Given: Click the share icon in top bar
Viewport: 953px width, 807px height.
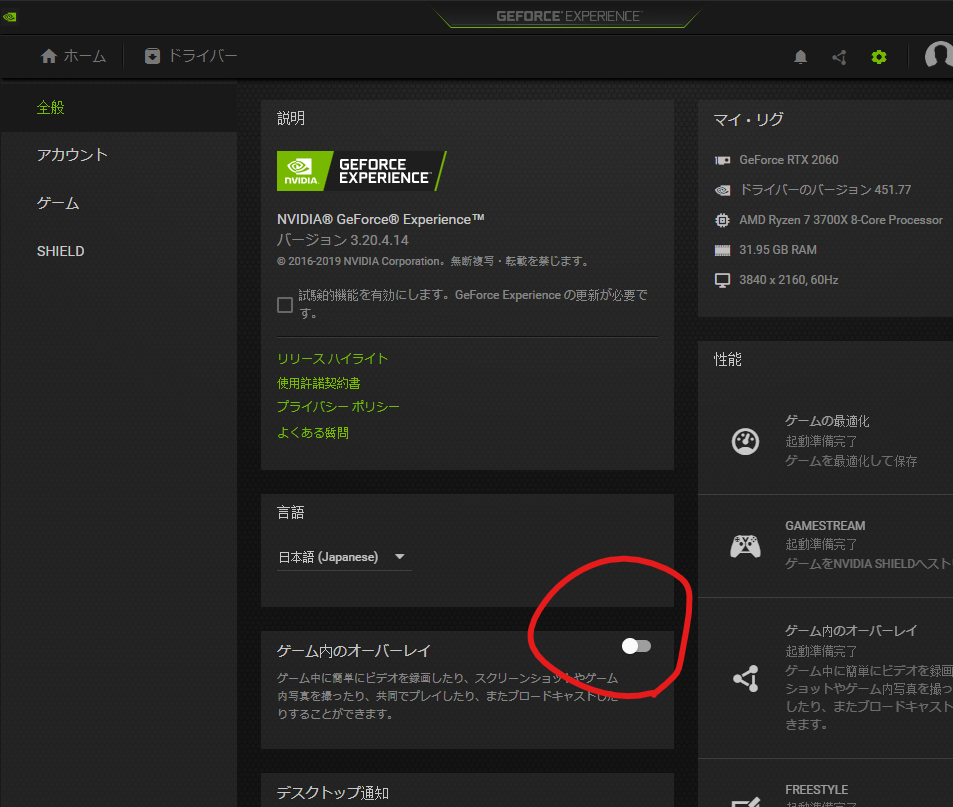Looking at the screenshot, I should coord(839,57).
